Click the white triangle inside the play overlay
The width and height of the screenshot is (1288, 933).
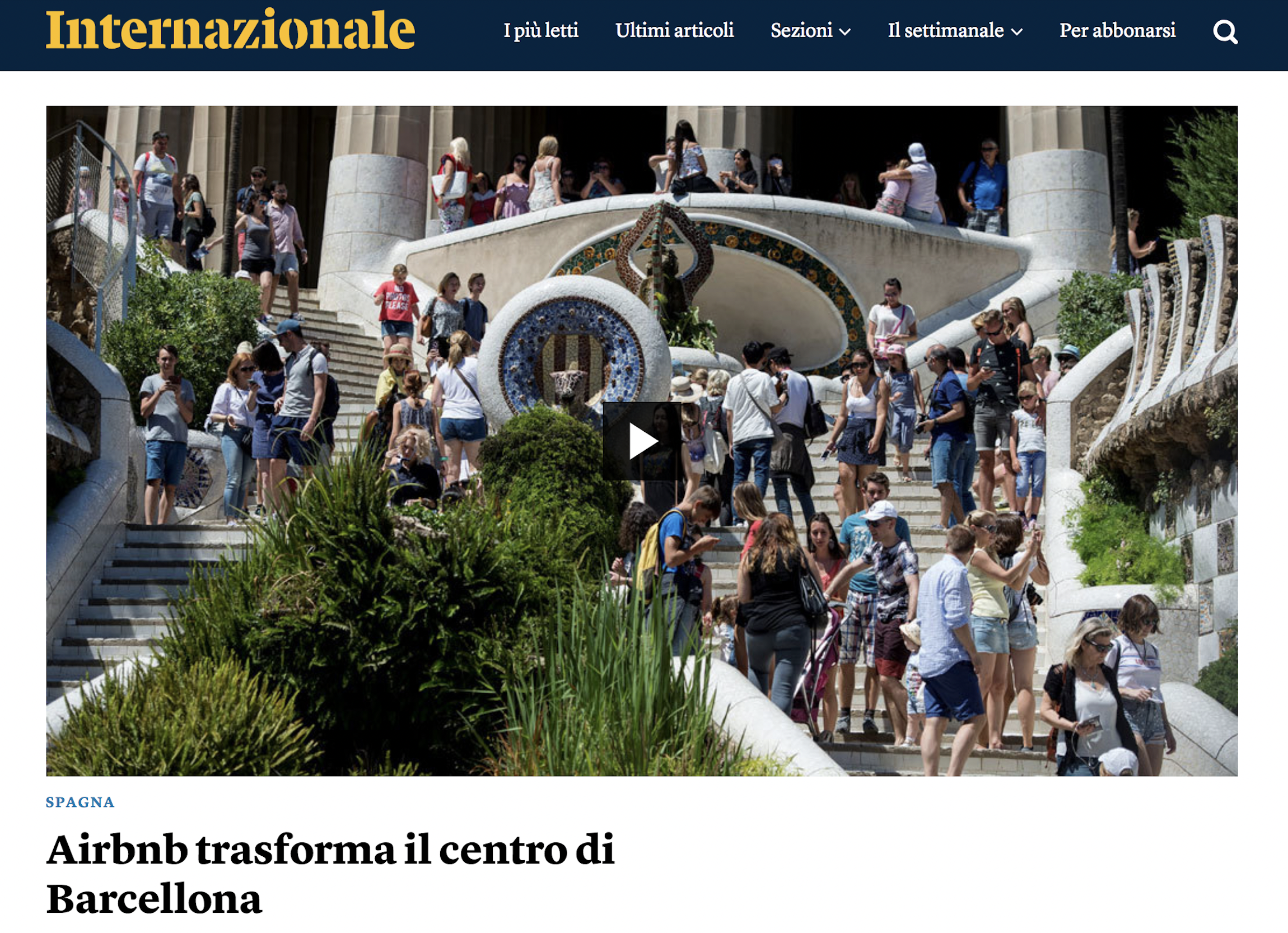pyautogui.click(x=643, y=441)
